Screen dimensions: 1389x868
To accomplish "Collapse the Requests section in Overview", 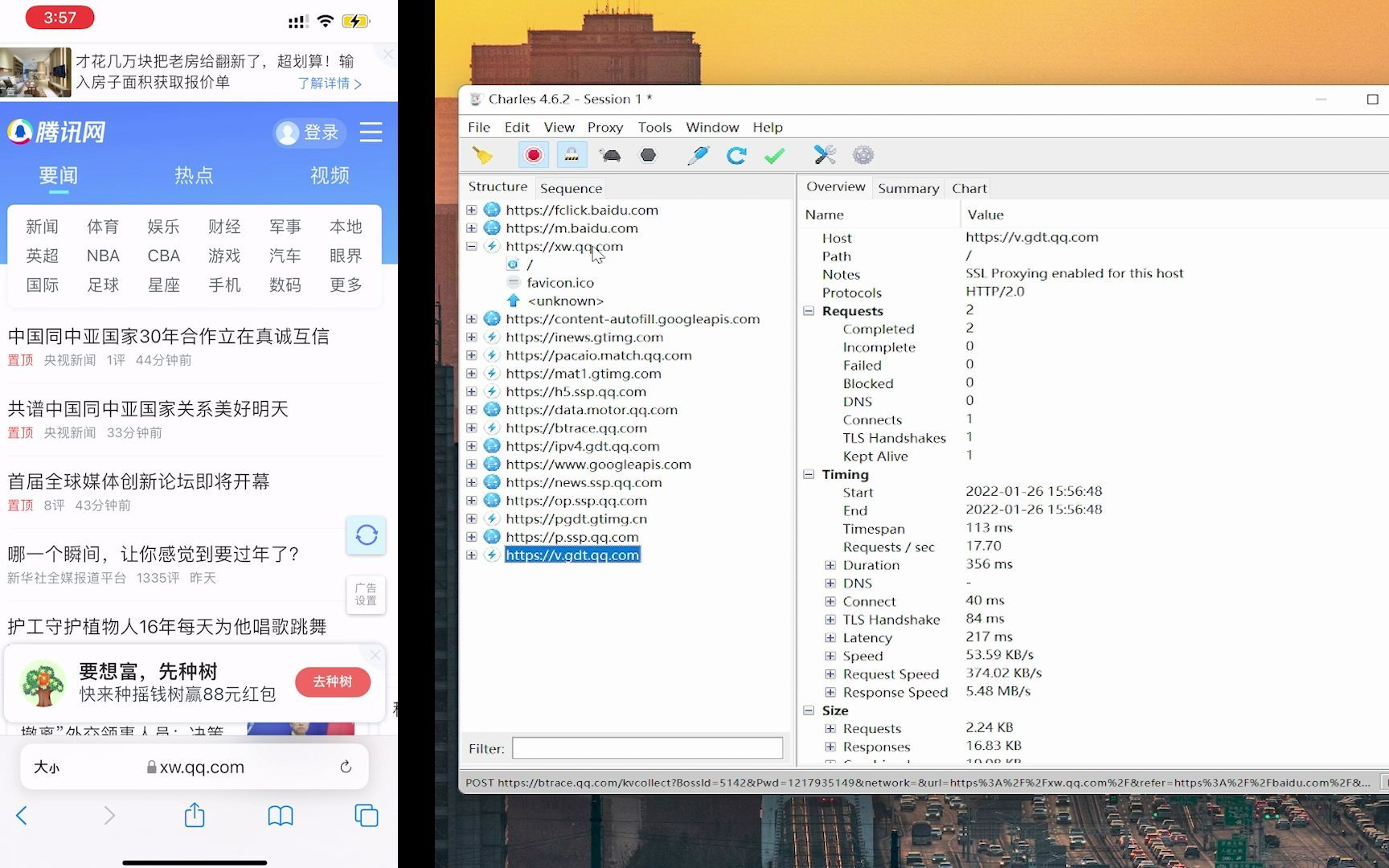I will [809, 311].
